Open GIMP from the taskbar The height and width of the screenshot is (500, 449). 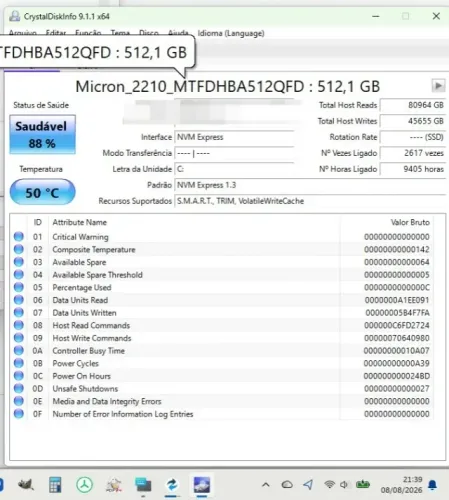(x=26, y=485)
